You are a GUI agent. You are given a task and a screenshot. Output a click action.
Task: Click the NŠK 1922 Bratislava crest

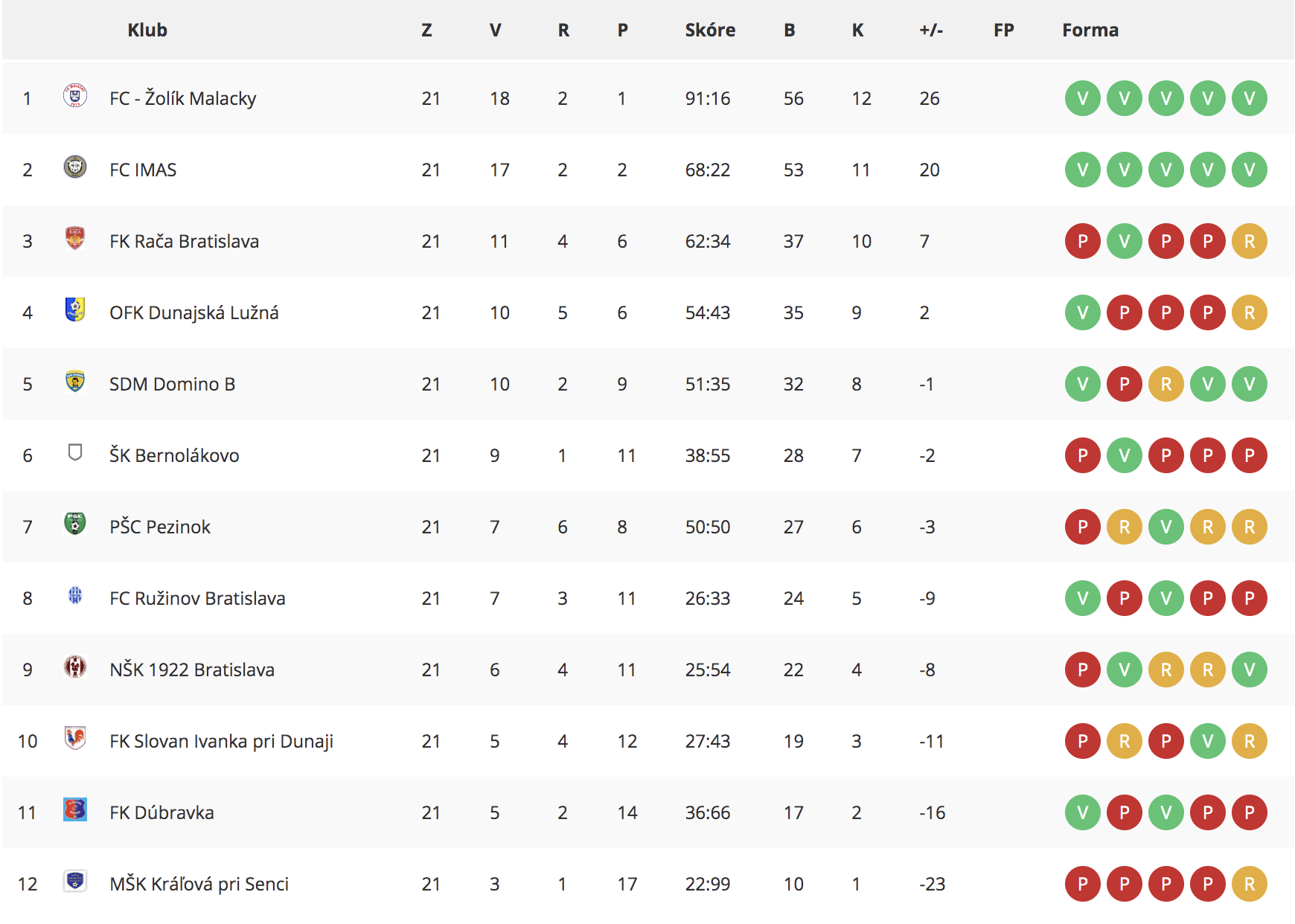click(x=75, y=667)
